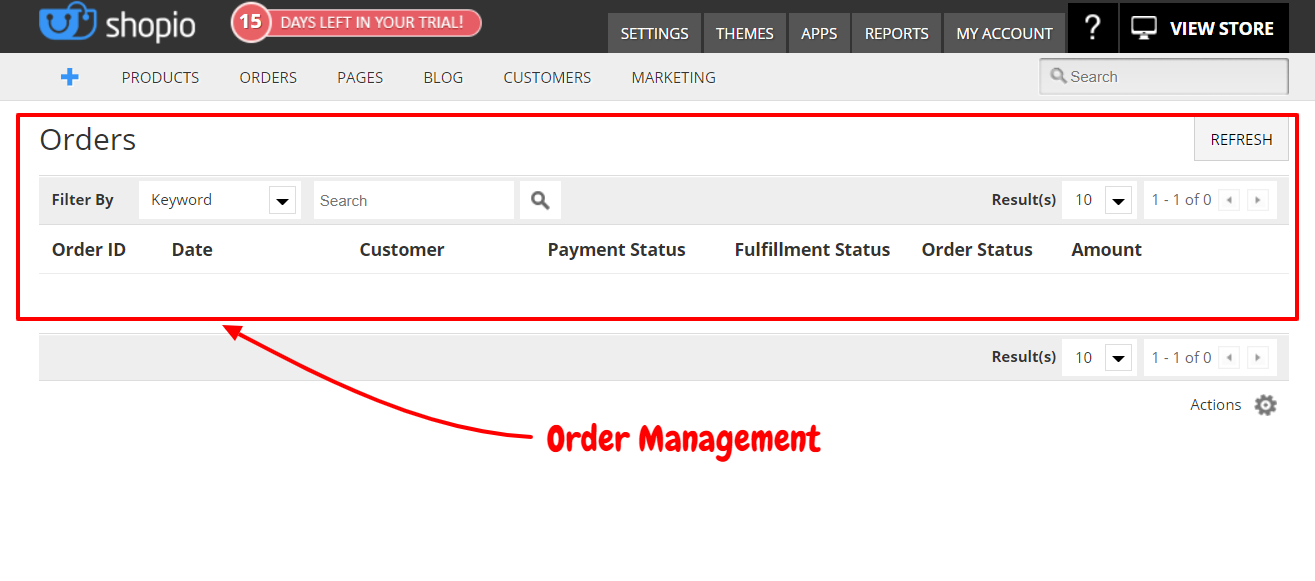Open the bottom Result(s) count dropdown
1315x581 pixels.
(x=1097, y=357)
